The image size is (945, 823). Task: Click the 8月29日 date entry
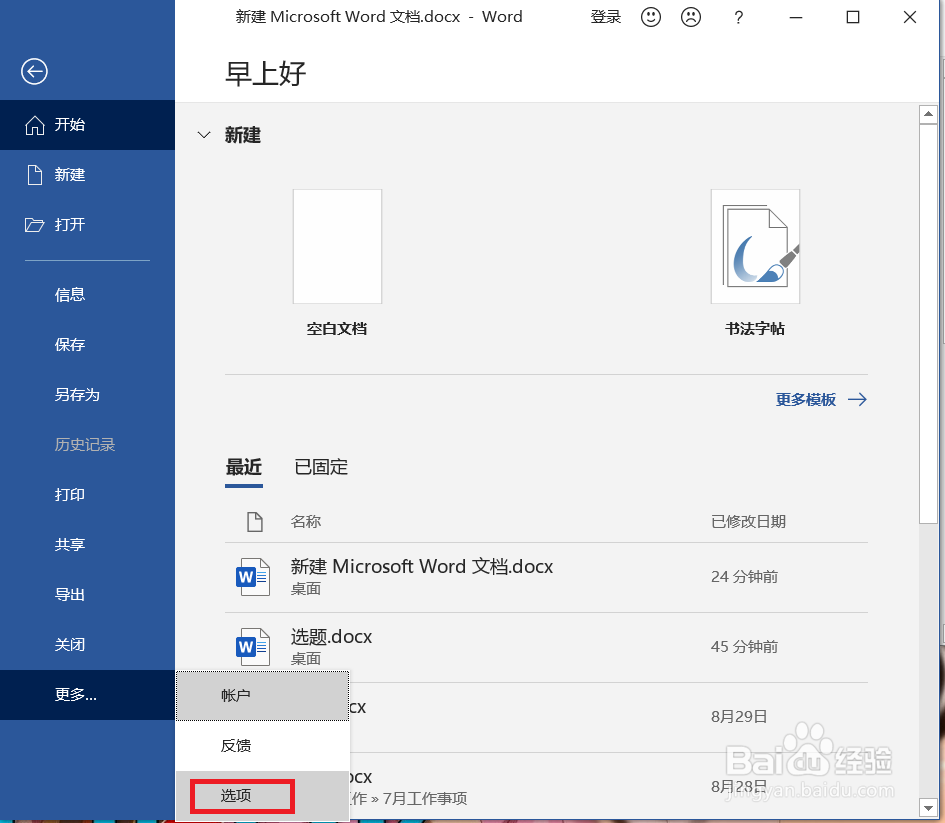(x=739, y=716)
